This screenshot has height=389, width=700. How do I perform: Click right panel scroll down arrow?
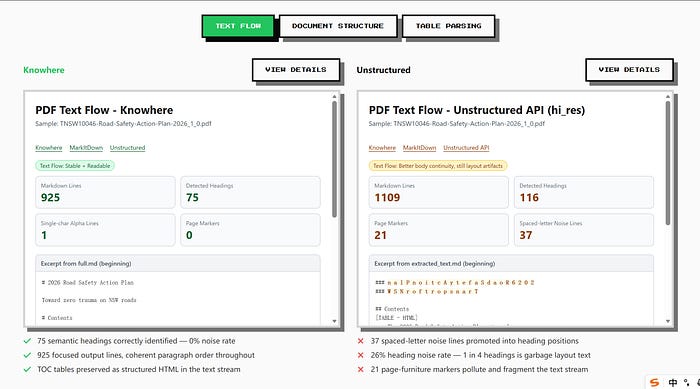pyautogui.click(x=668, y=321)
